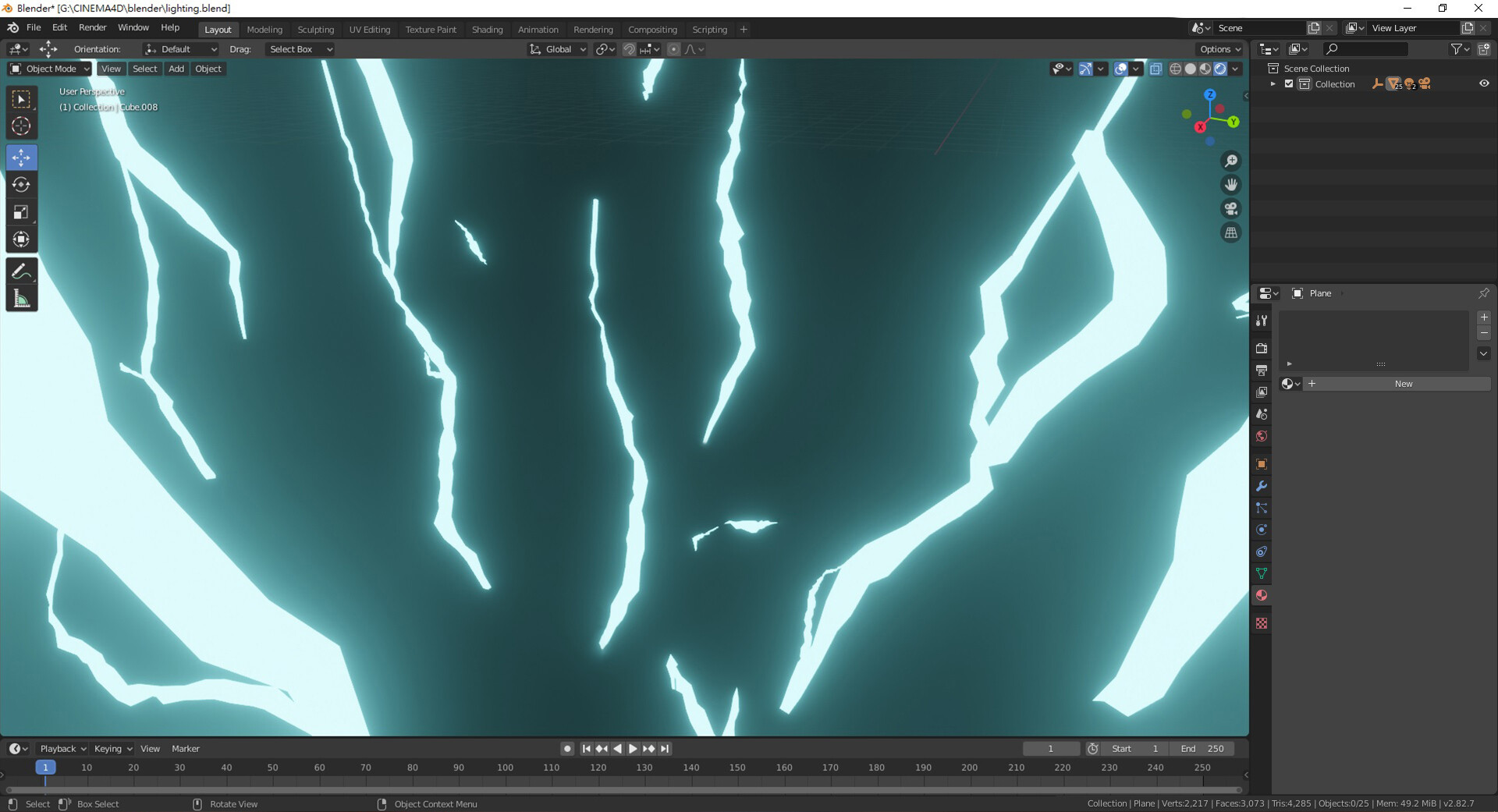Open the Render Properties tab
Viewport: 1498px width, 812px height.
click(1262, 349)
